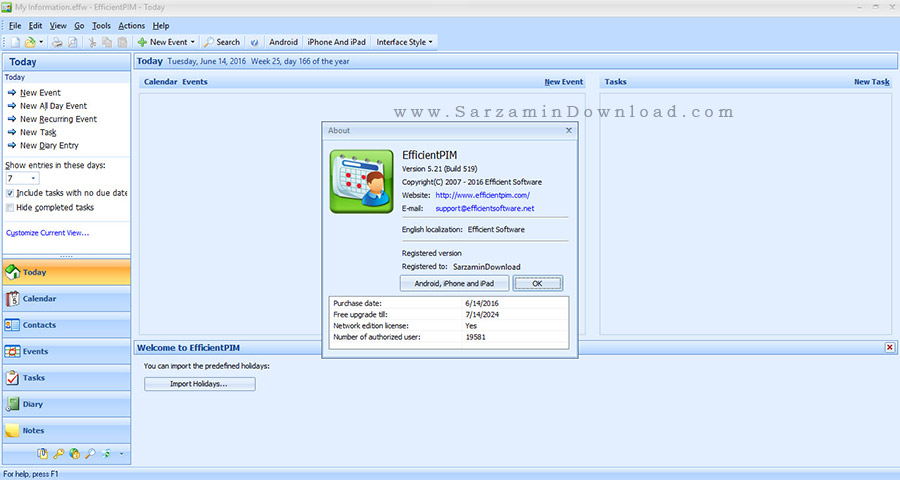Click the Purchase date value 6/14/2016
Screen dimensions: 900x480
[482, 303]
